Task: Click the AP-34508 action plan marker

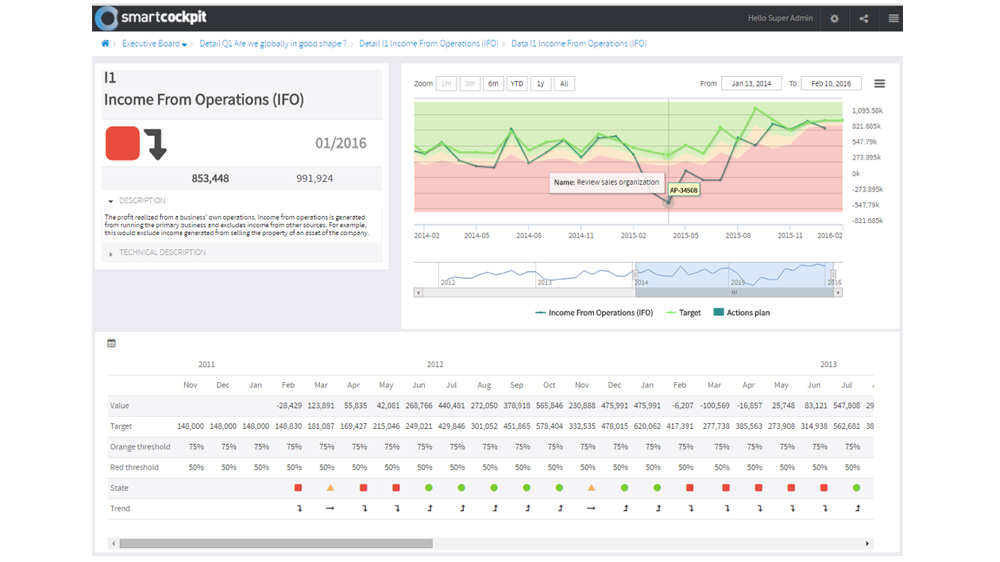Action: click(684, 189)
